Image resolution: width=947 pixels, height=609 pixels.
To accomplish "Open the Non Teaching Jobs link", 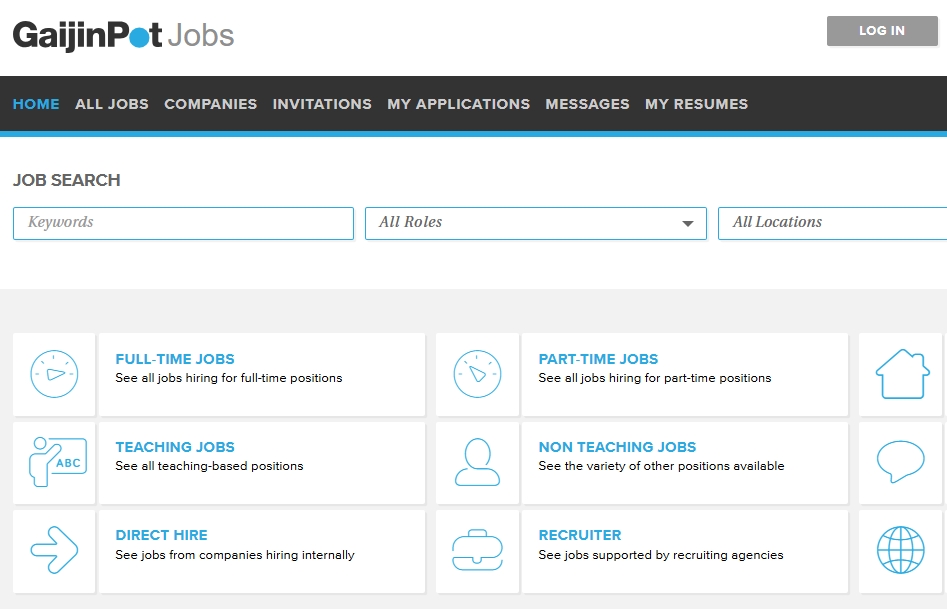I will tap(617, 447).
